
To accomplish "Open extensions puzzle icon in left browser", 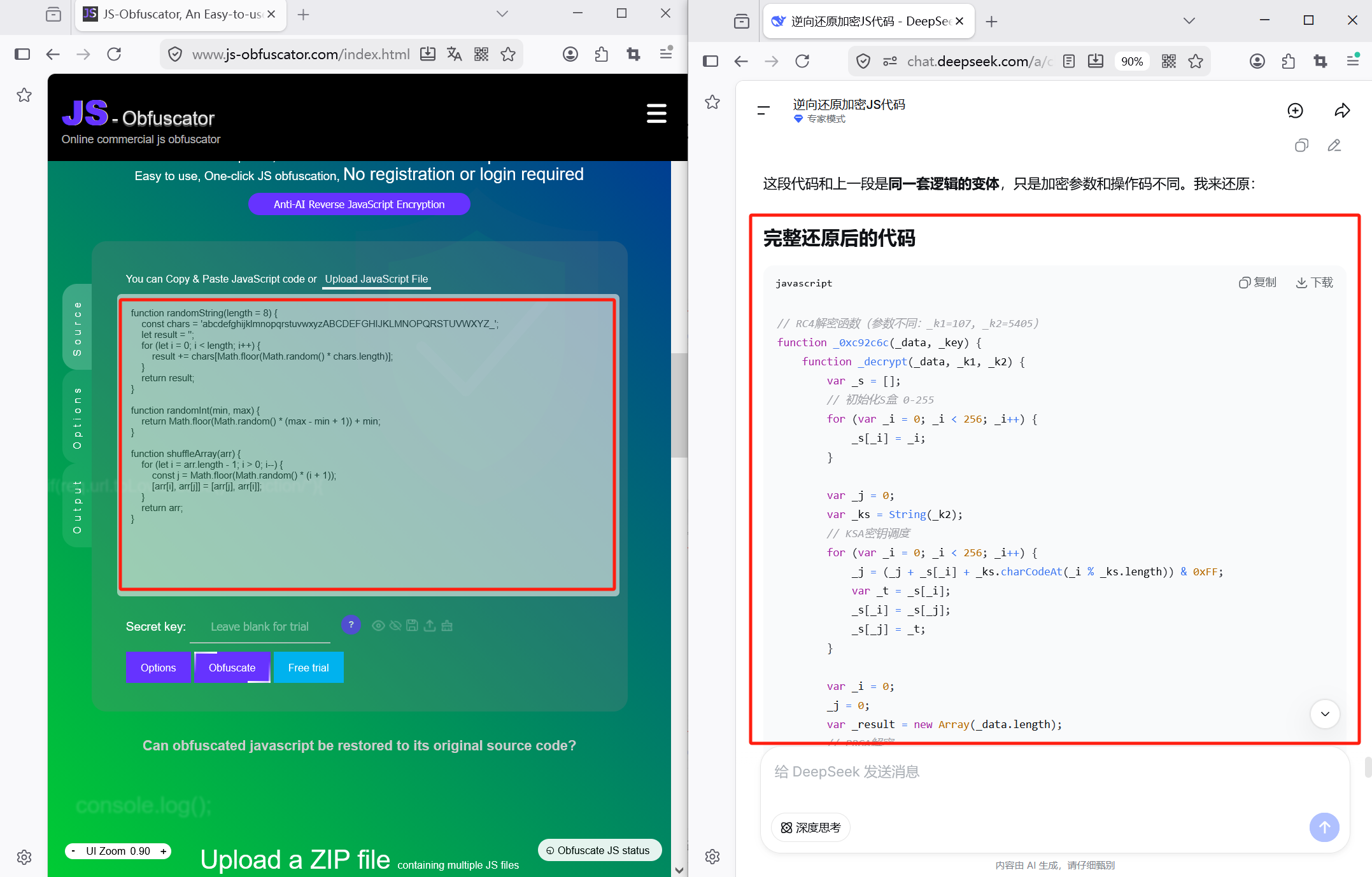I will point(602,54).
